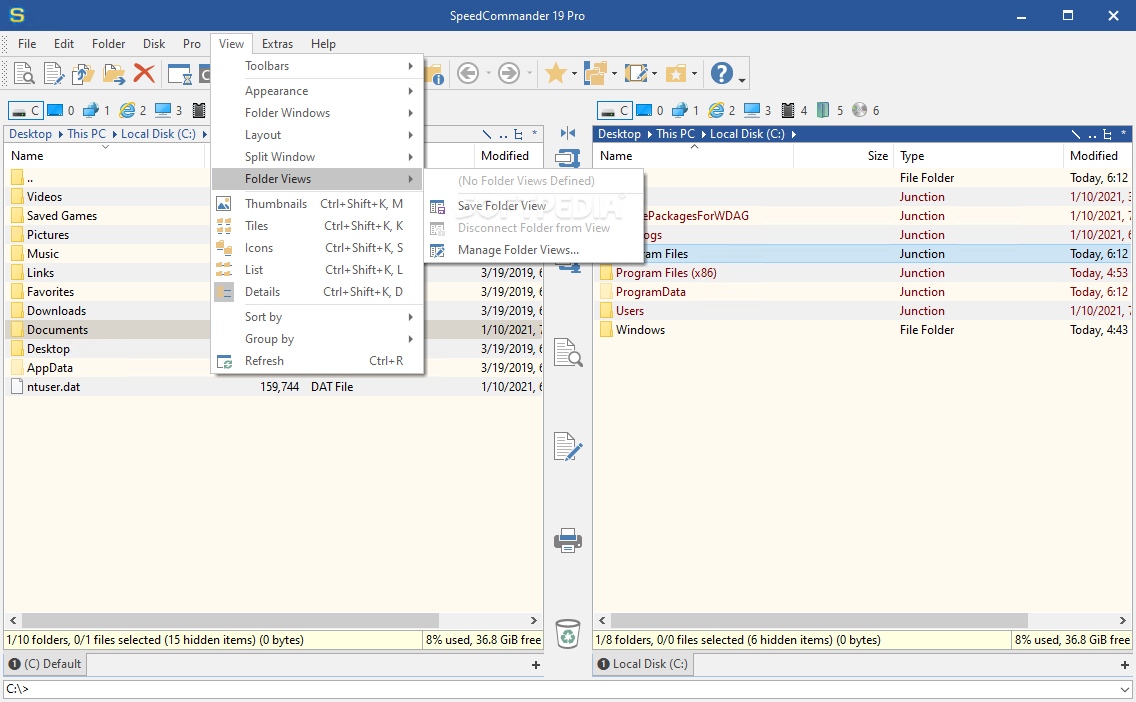Open the Extras menu
1136x702 pixels.
(277, 43)
